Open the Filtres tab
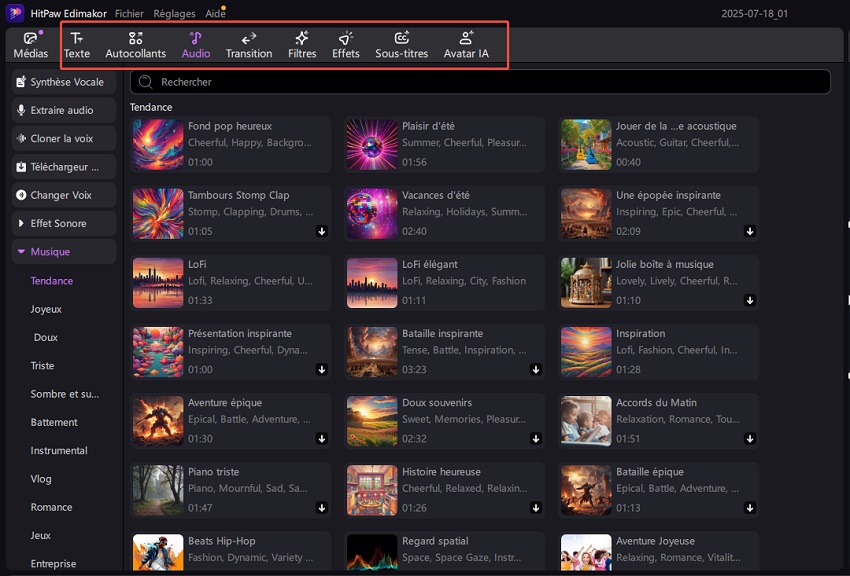The image size is (850, 576). [x=302, y=45]
